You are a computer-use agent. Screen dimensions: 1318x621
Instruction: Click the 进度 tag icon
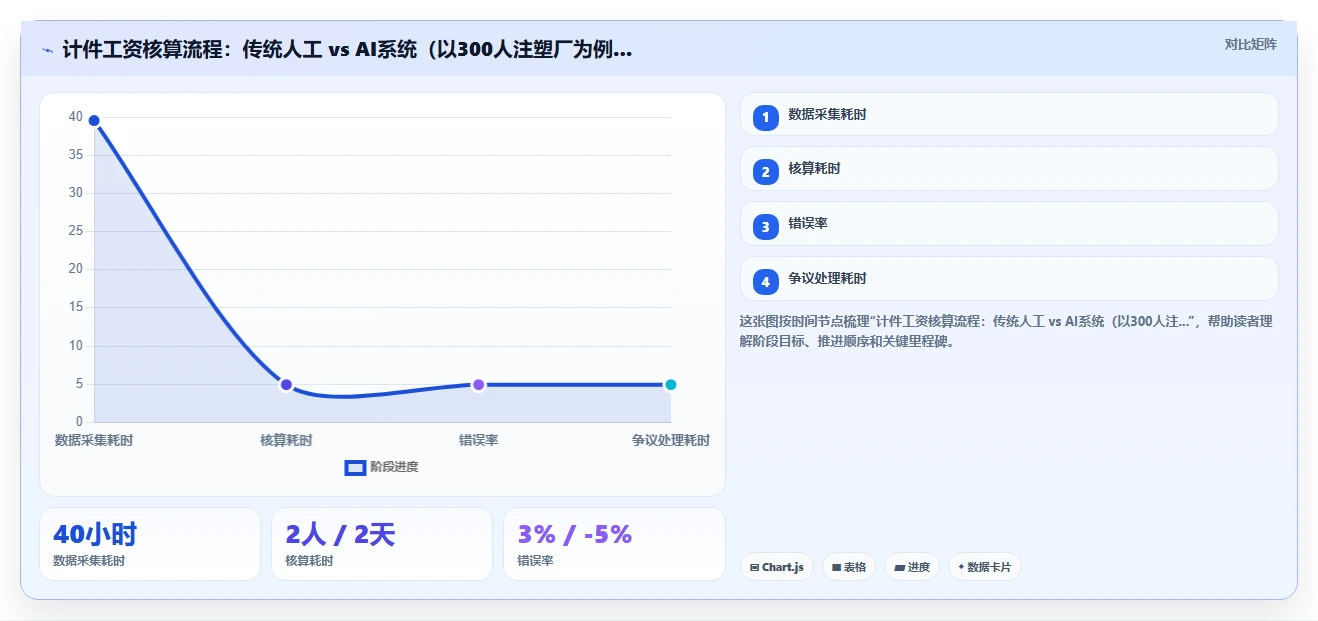(x=899, y=567)
